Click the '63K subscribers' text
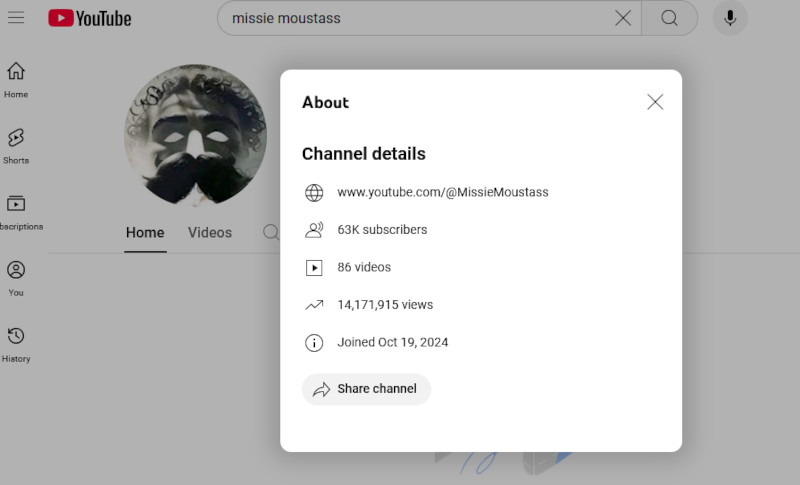800x485 pixels. click(x=382, y=230)
